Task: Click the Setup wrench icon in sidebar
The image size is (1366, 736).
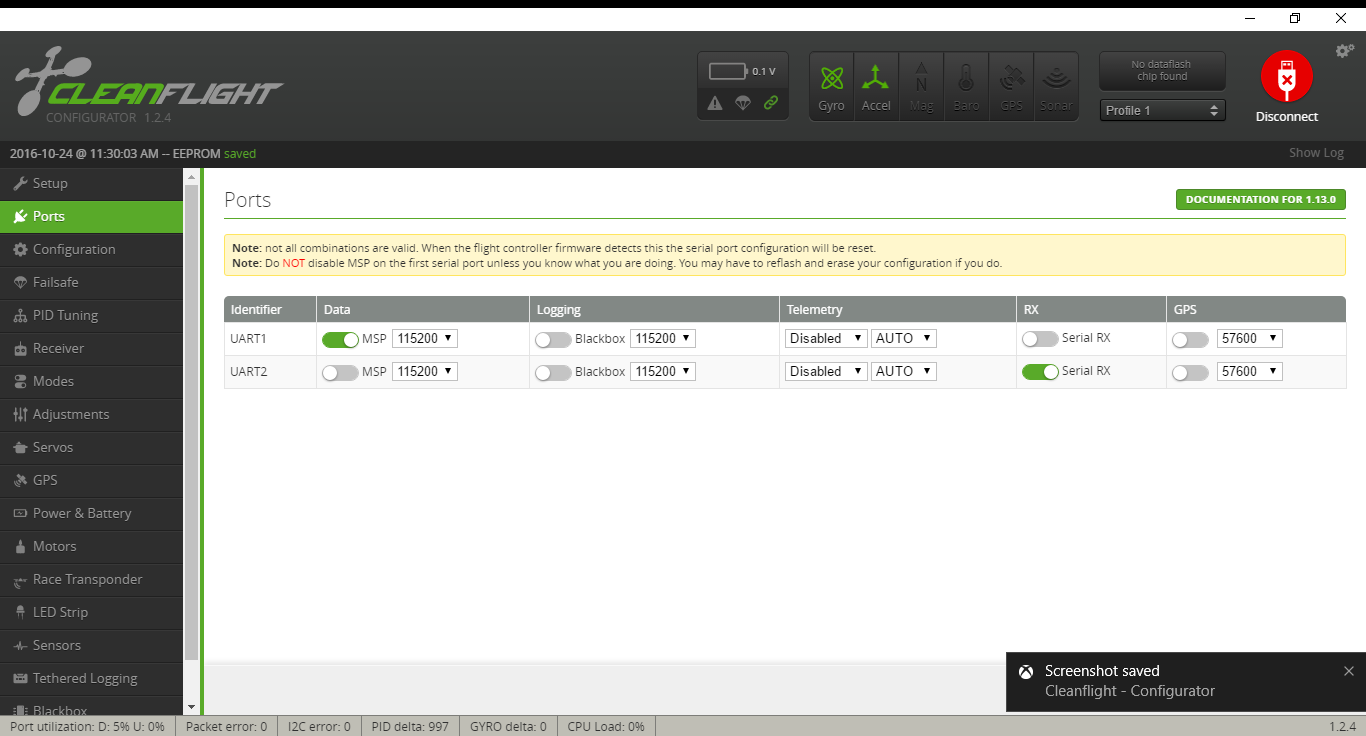Action: click(20, 183)
